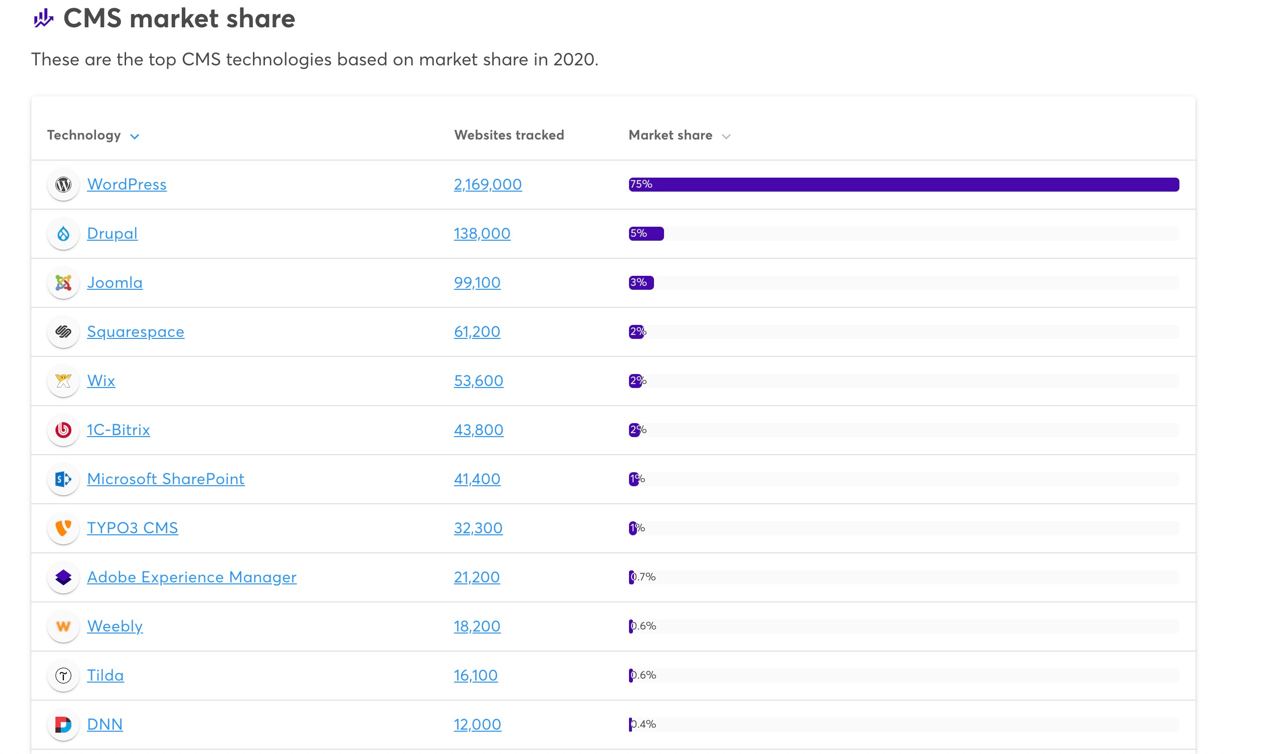Click the Adobe Experience Manager 0.7% value
This screenshot has height=754, width=1280.
click(644, 577)
